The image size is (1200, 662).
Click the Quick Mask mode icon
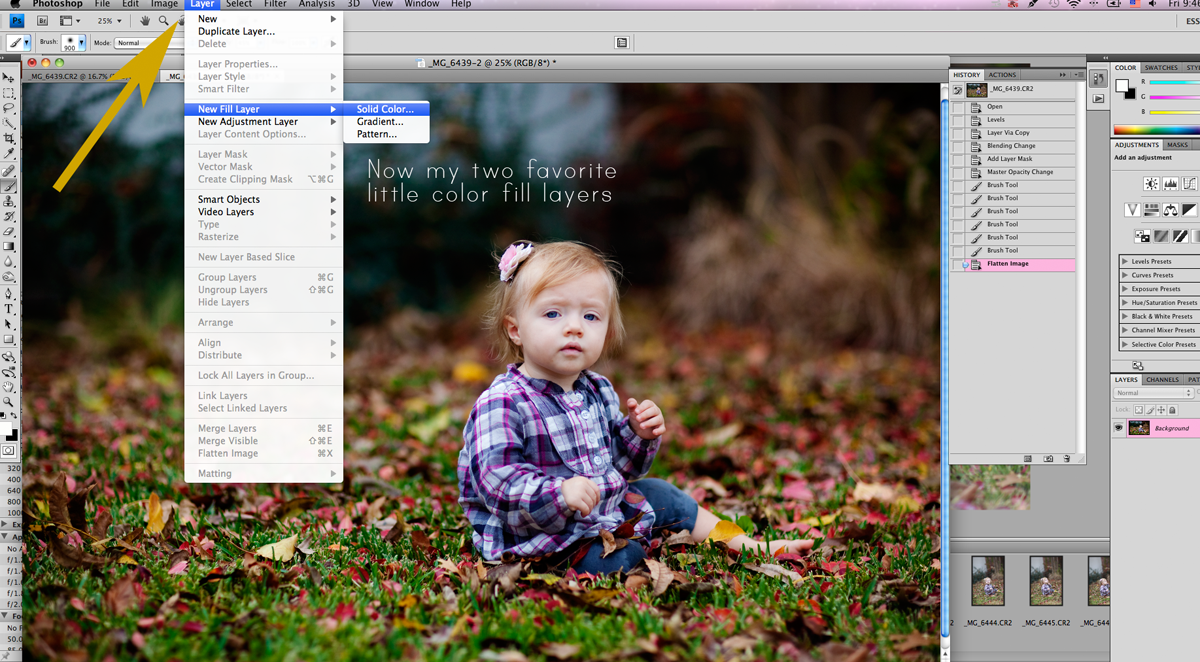click(x=9, y=451)
